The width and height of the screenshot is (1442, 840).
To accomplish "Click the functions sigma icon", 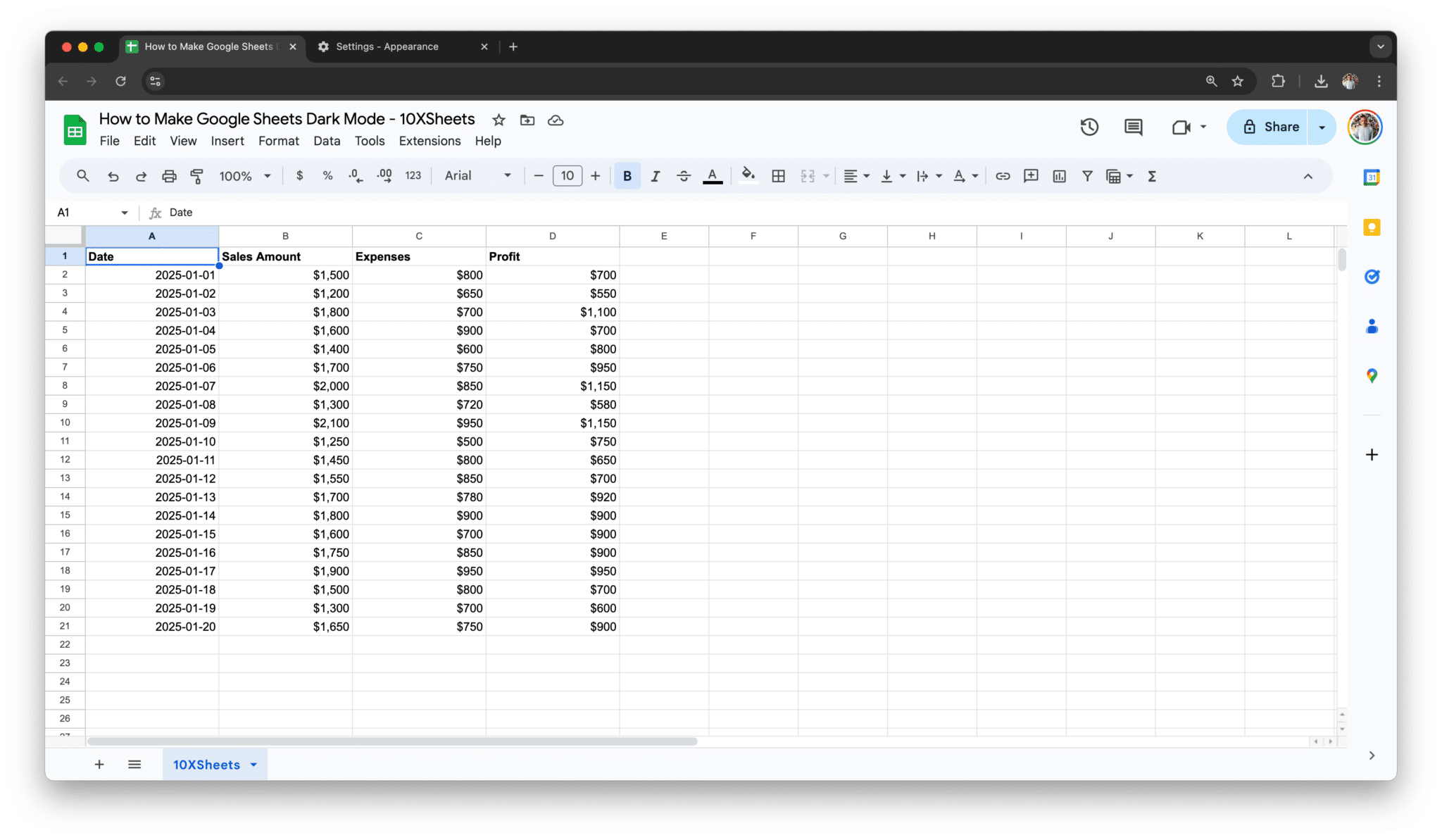I will (x=1152, y=176).
